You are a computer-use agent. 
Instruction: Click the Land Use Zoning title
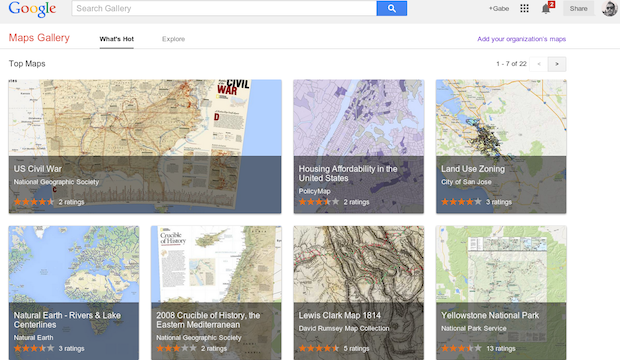(473, 169)
